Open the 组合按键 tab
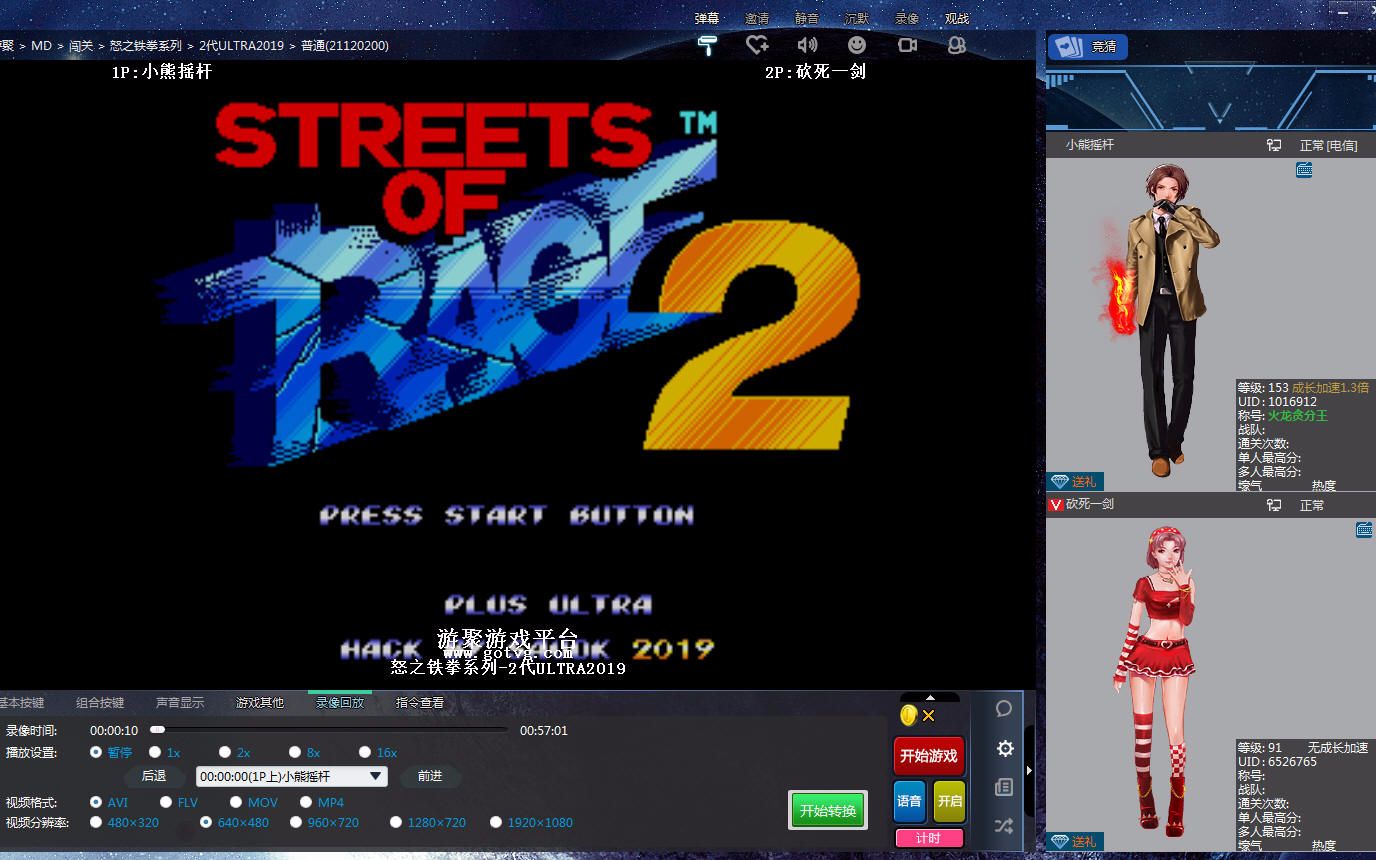Image resolution: width=1376 pixels, height=860 pixels. [x=100, y=703]
